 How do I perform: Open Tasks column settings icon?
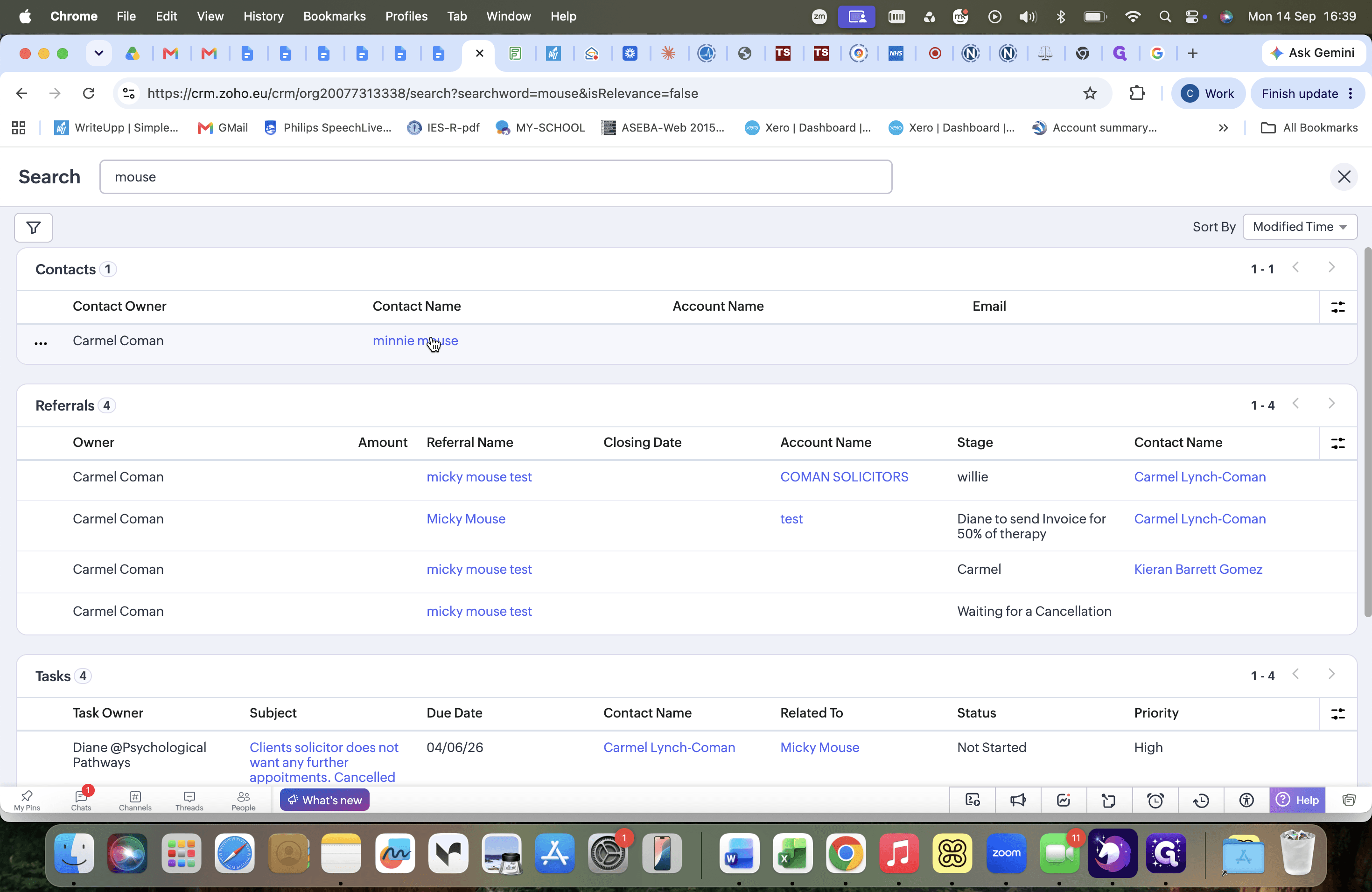1338,714
